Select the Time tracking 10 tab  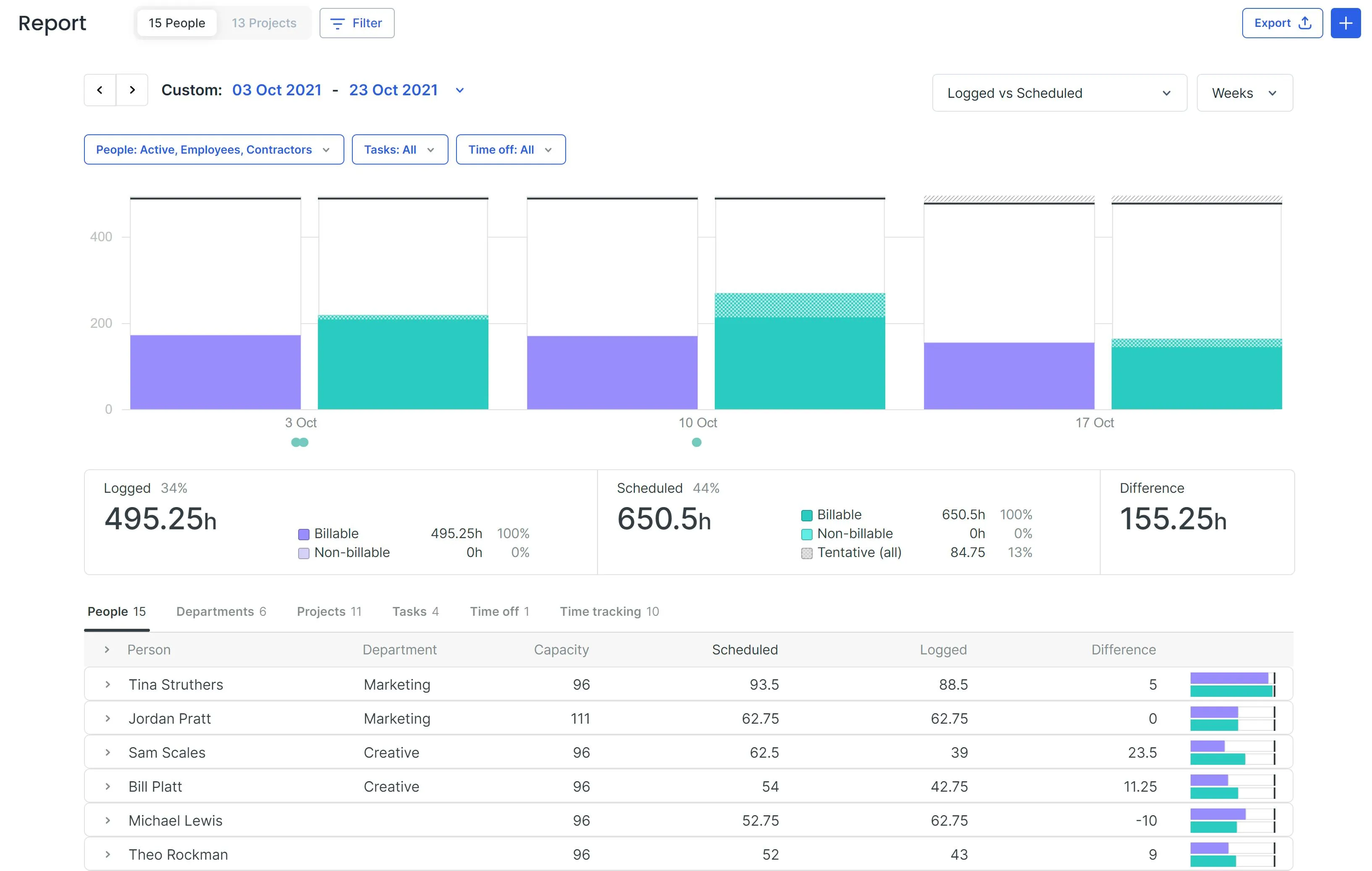pos(609,611)
